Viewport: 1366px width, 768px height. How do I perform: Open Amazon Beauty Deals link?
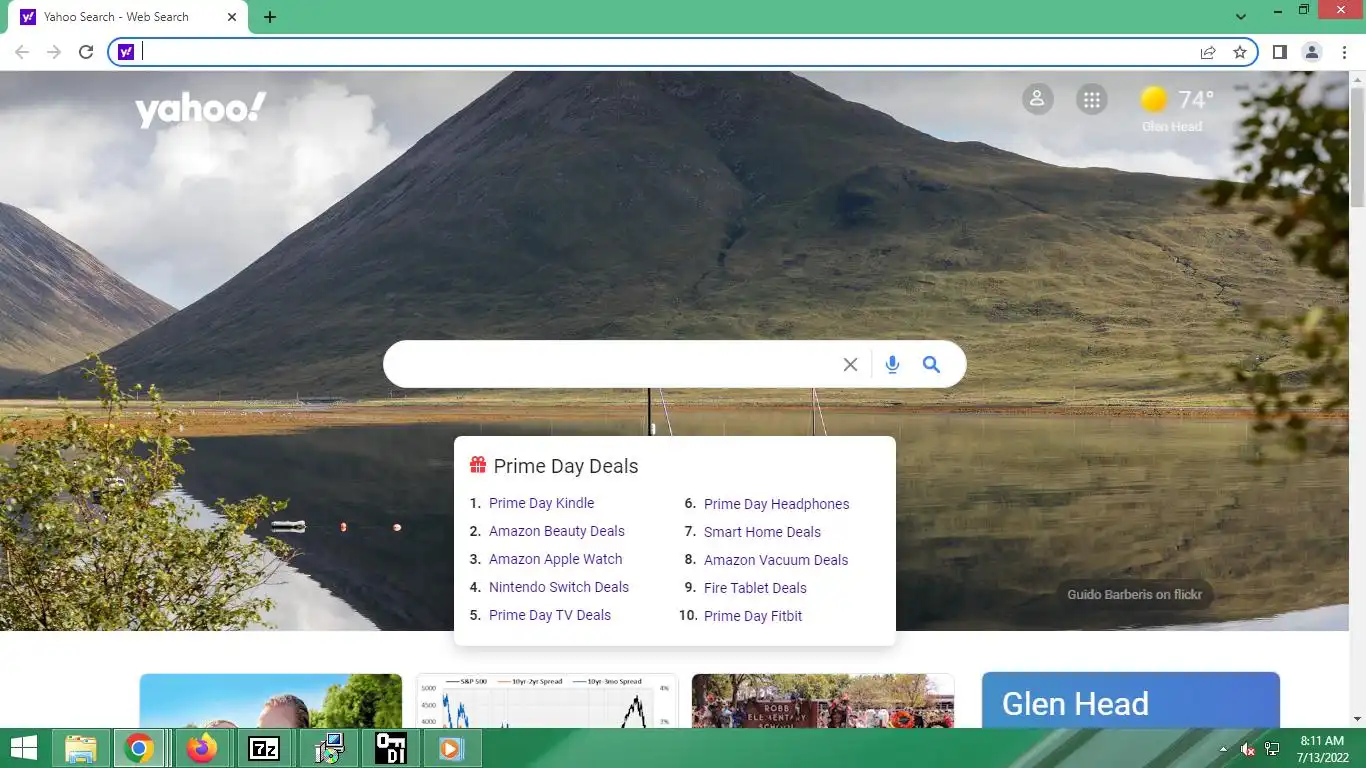click(x=556, y=531)
